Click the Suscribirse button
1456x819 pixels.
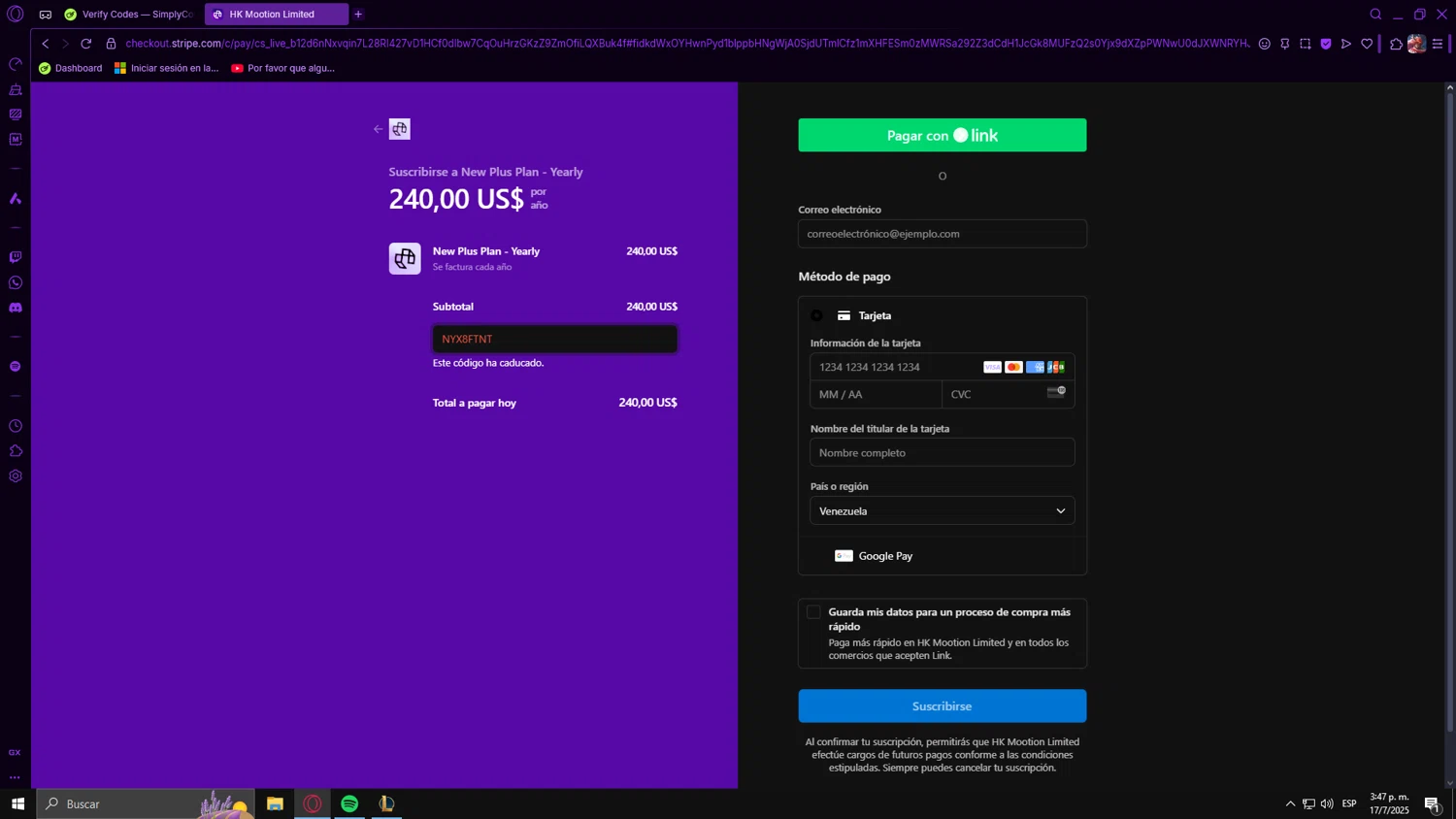pyautogui.click(x=942, y=705)
